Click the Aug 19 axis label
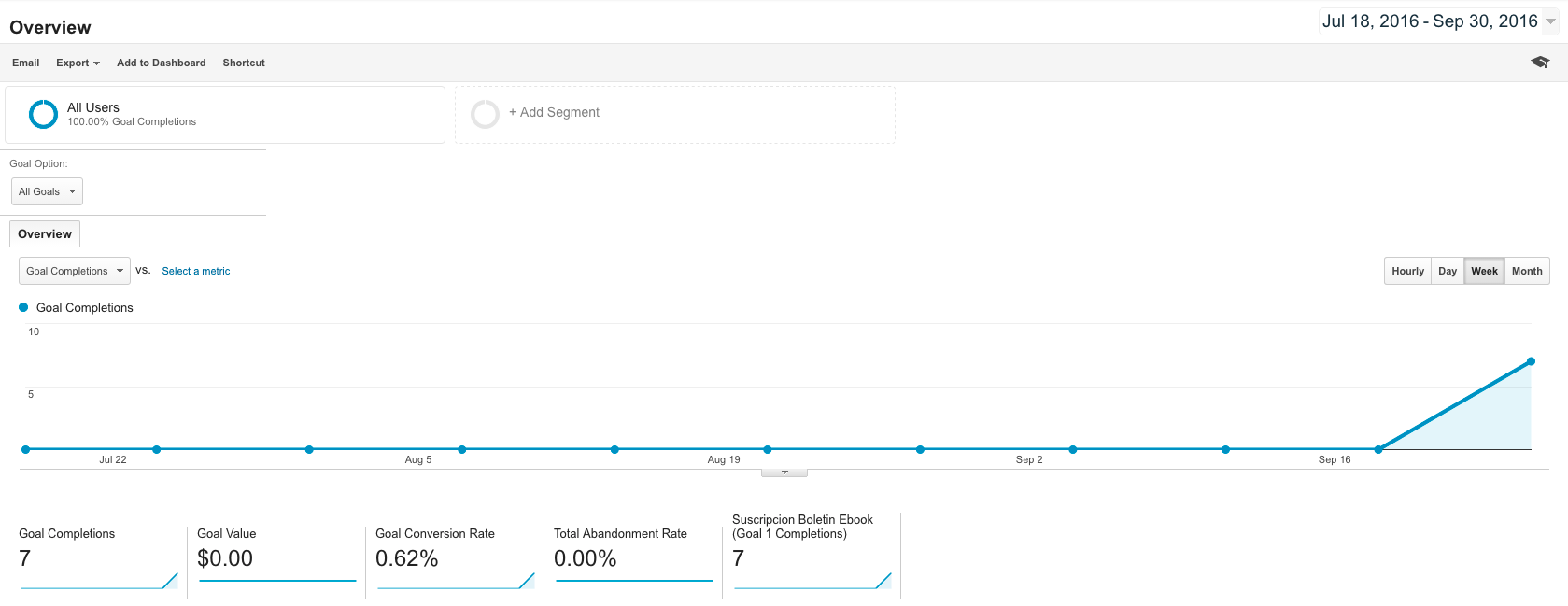This screenshot has height=606, width=1568. pyautogui.click(x=724, y=459)
